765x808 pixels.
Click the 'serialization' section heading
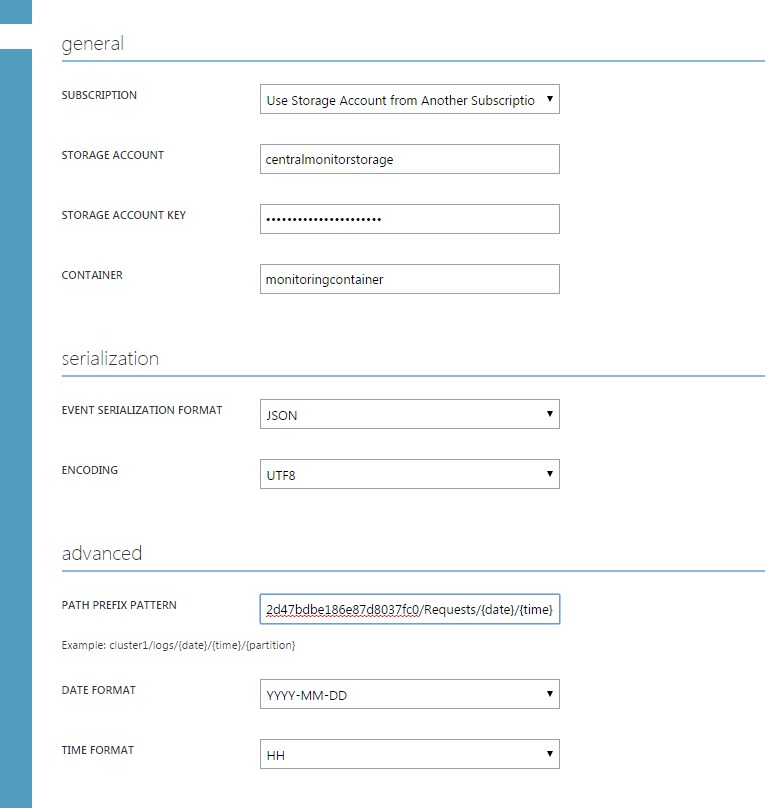[x=110, y=359]
